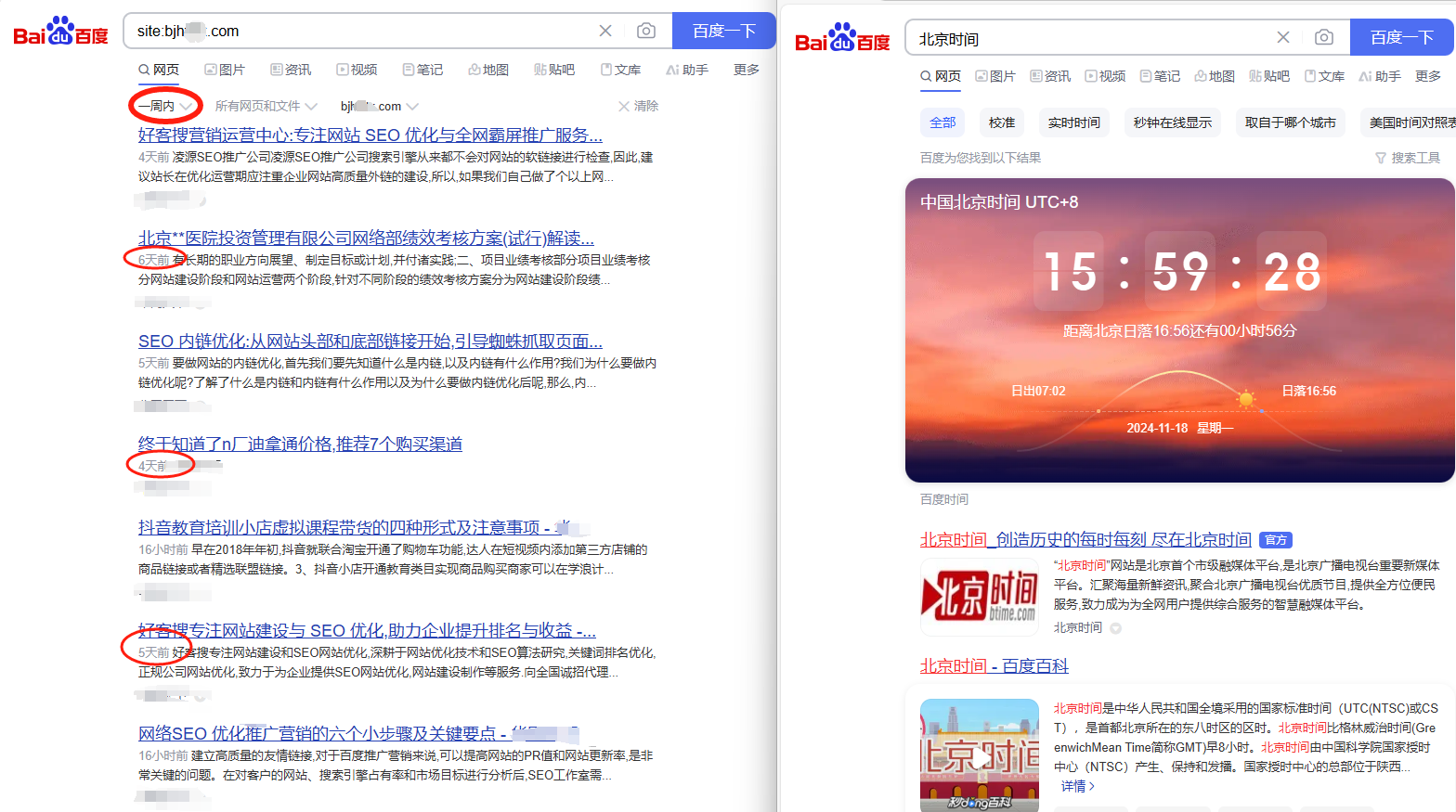Viewport: 1456px width, 812px height.
Task: Click the Beijing time clock card
Action: [x=1180, y=330]
